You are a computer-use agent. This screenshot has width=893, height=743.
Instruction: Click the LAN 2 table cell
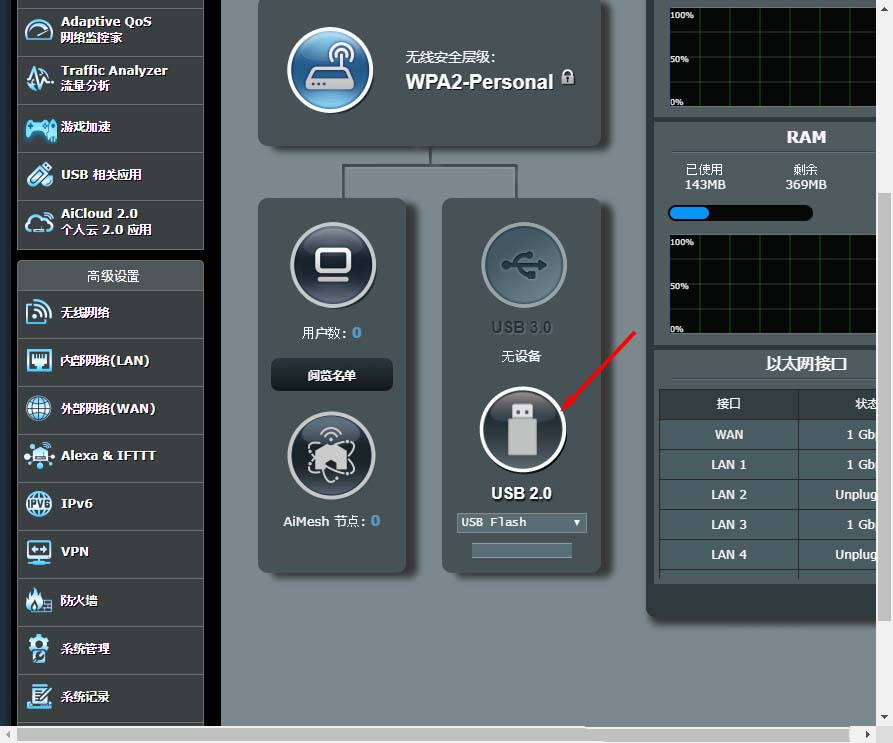[x=729, y=495]
